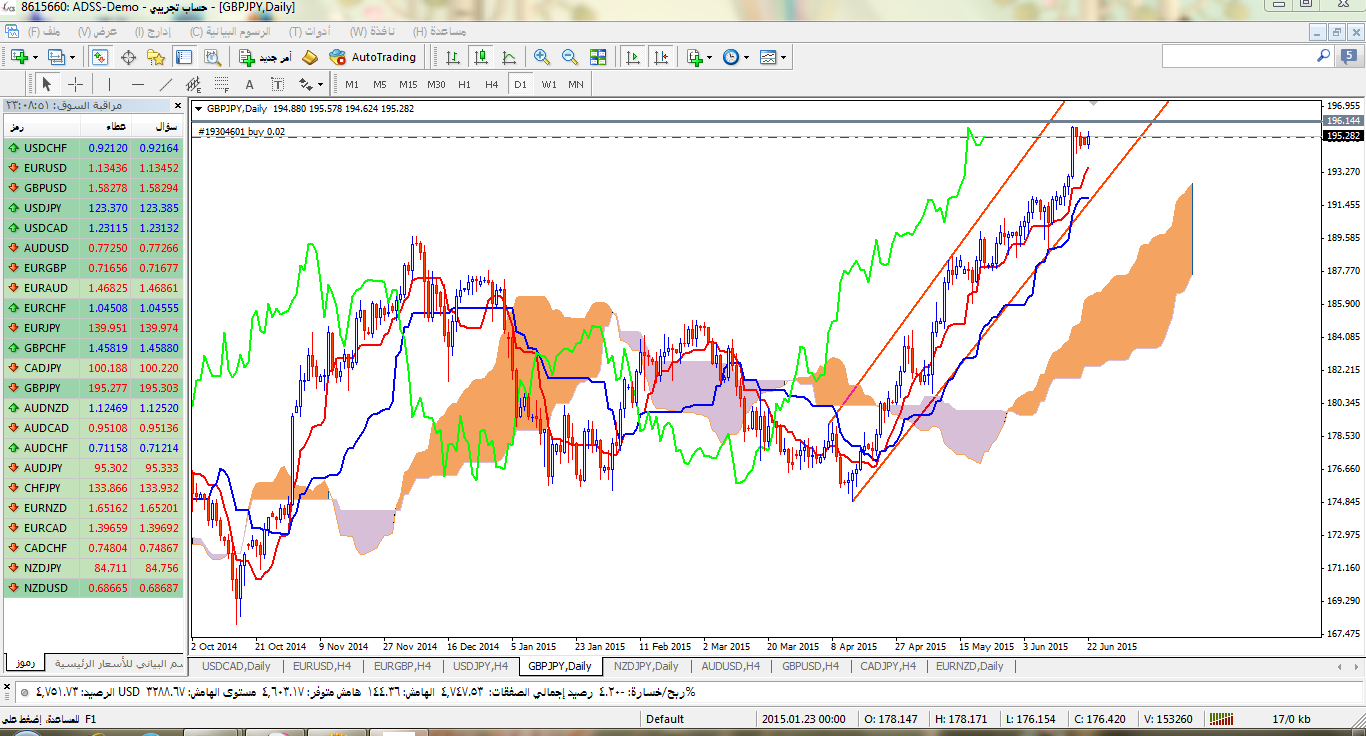1366x736 pixels.
Task: Select NZDUSD row in Market Watch
Action: click(95, 588)
